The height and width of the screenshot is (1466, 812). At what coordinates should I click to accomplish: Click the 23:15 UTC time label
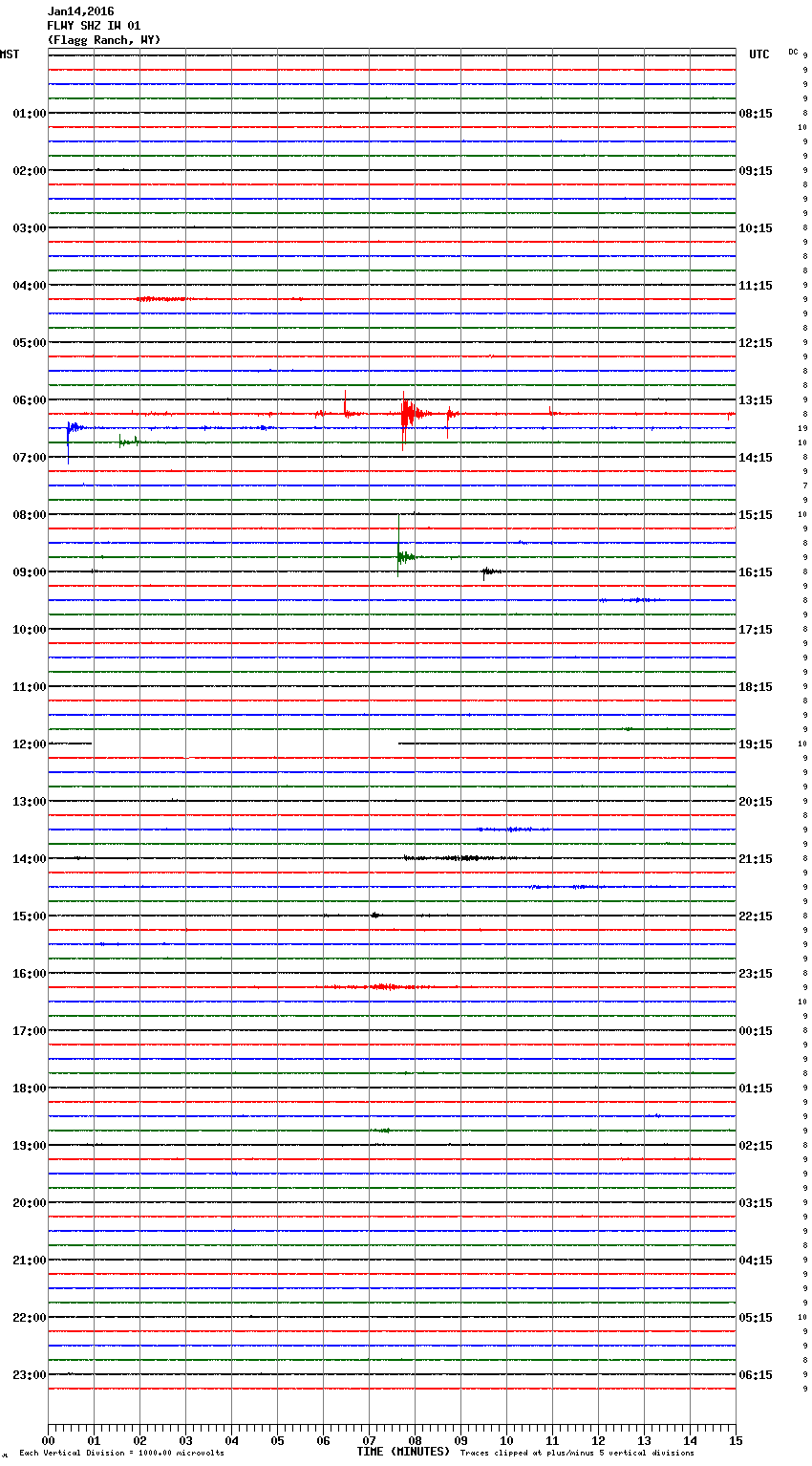[x=756, y=974]
